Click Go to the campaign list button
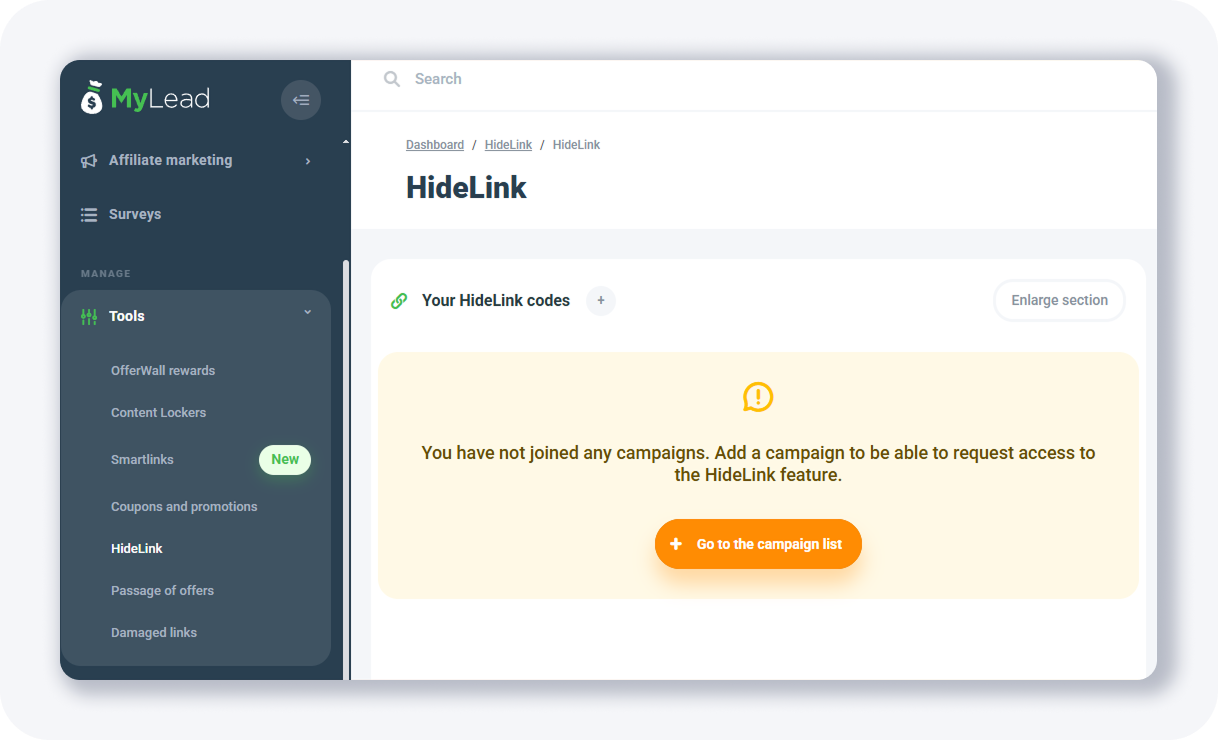 (758, 544)
